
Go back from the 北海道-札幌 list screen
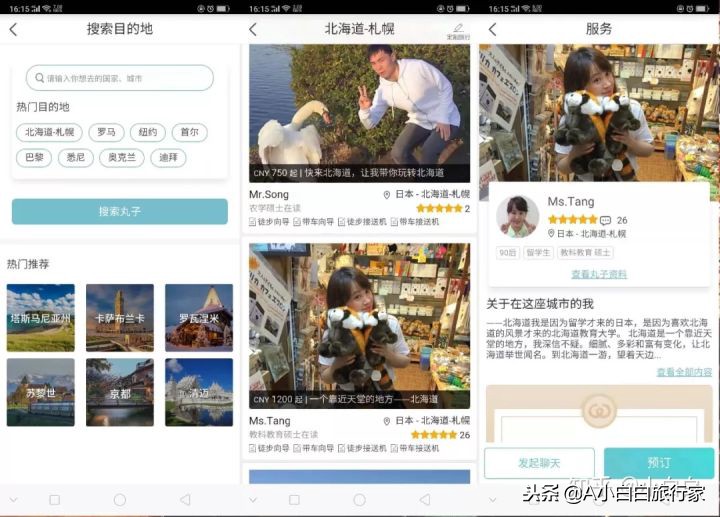[x=253, y=30]
